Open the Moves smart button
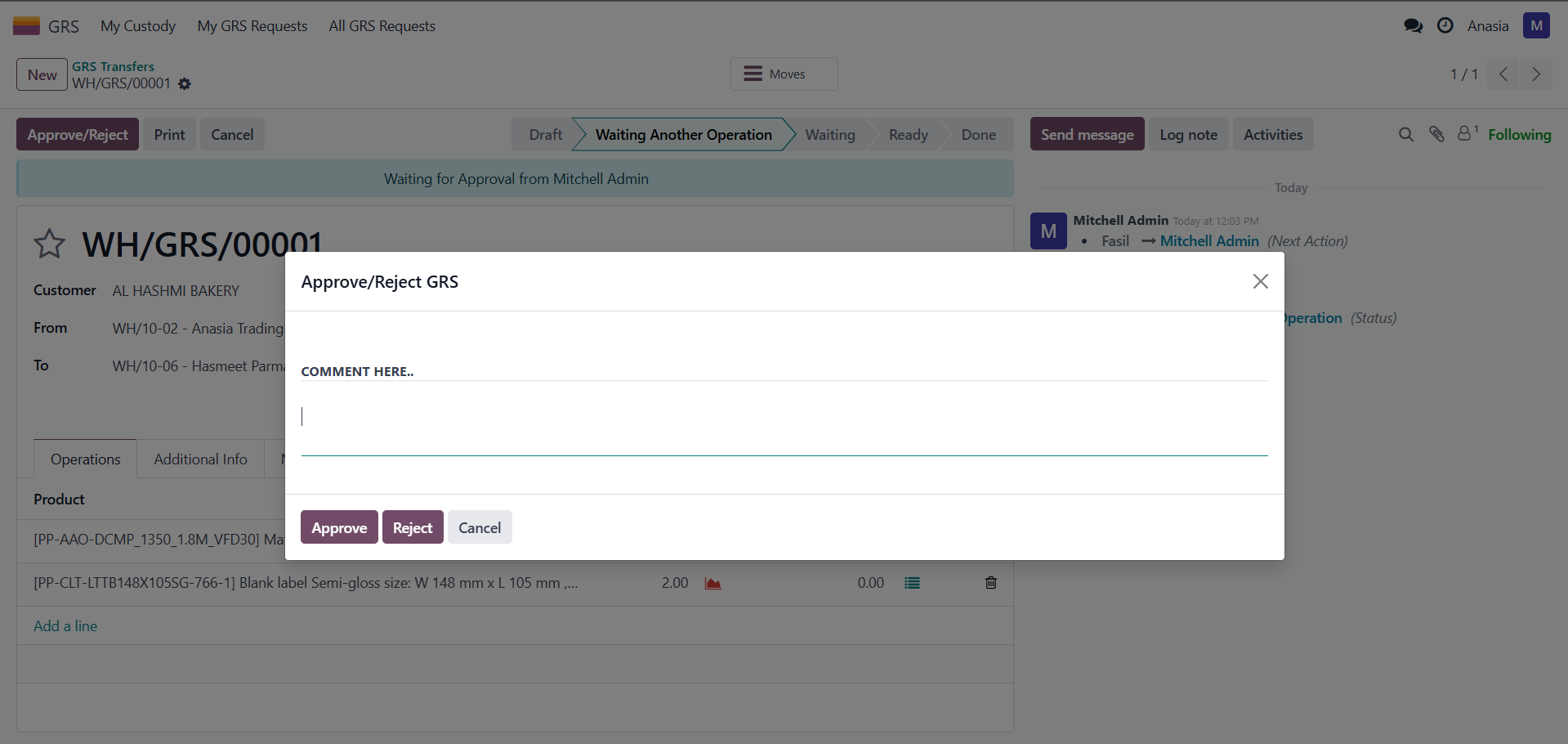The width and height of the screenshot is (1568, 744). 784,74
